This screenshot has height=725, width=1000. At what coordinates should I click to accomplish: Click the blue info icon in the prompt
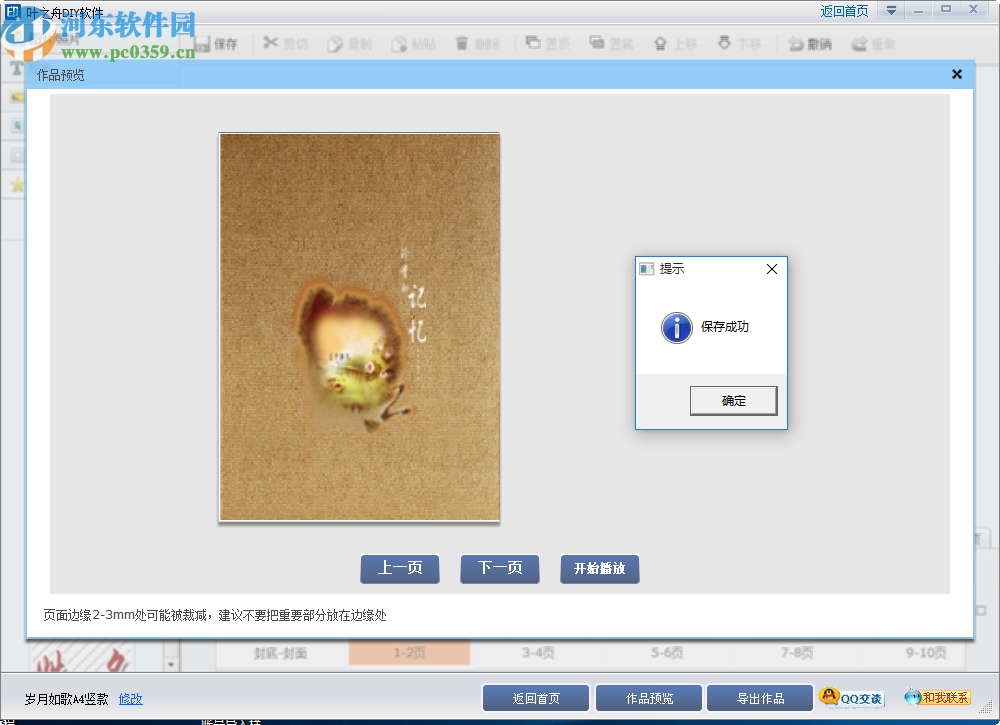pos(677,328)
